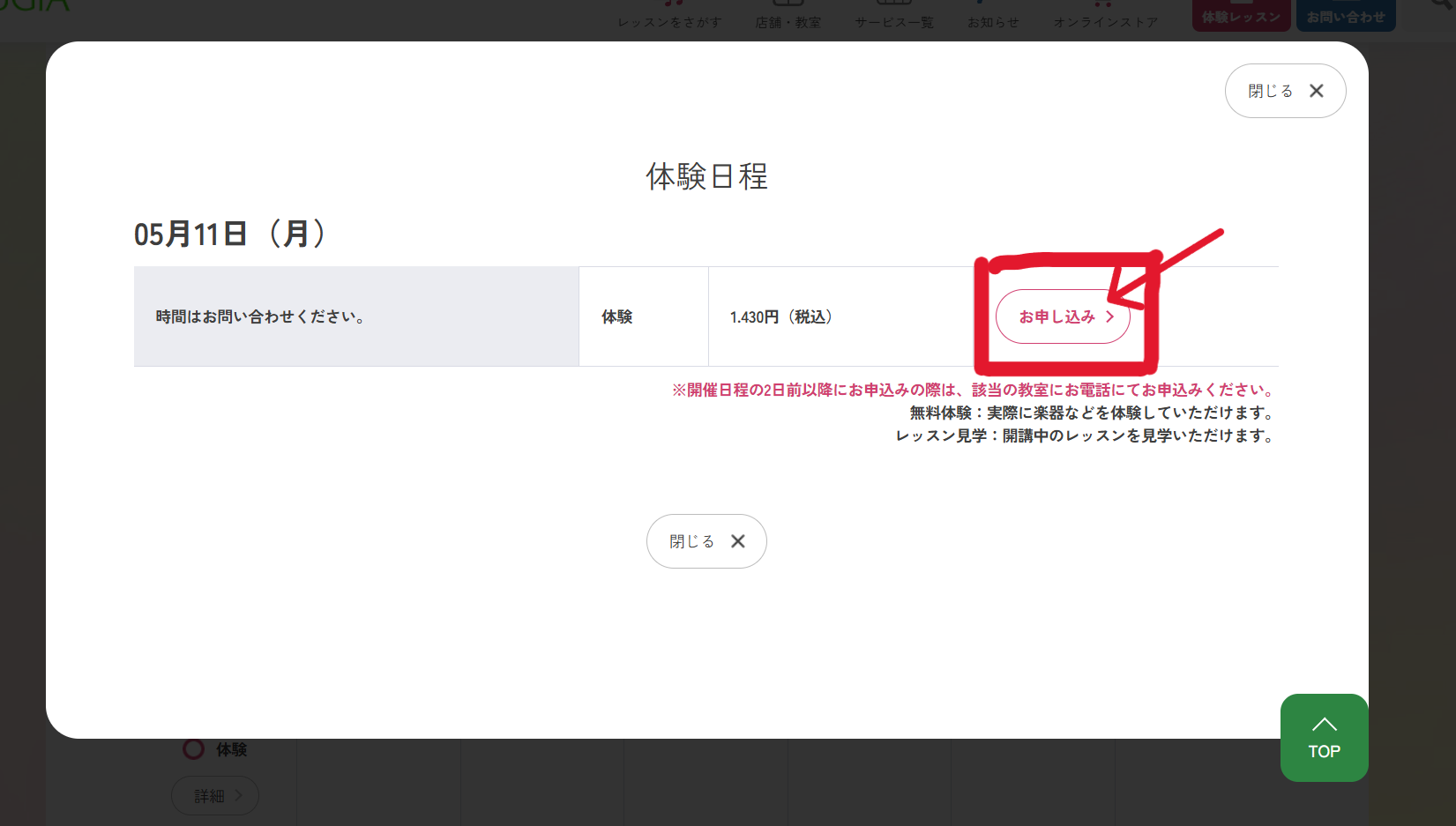Click the X icon in the top-right 閉じる button
This screenshot has height=826, width=1456.
[1317, 91]
